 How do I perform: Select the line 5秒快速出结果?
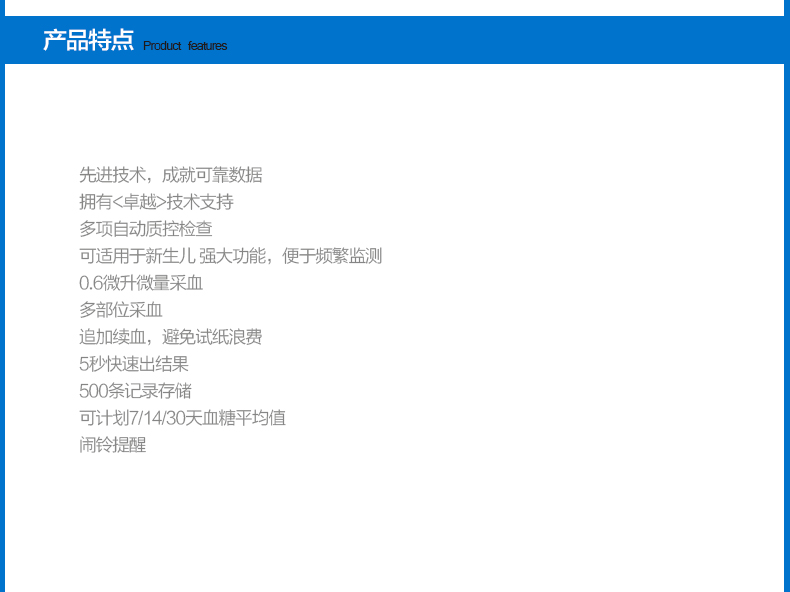tap(134, 364)
